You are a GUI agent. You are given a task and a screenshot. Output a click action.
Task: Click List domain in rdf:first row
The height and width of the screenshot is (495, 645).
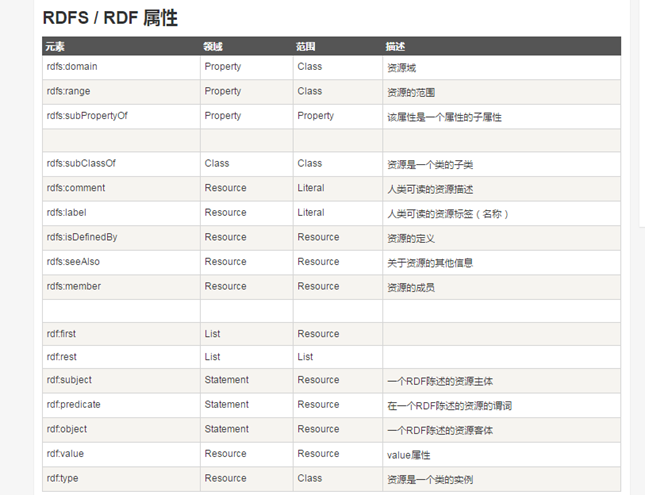(x=212, y=334)
